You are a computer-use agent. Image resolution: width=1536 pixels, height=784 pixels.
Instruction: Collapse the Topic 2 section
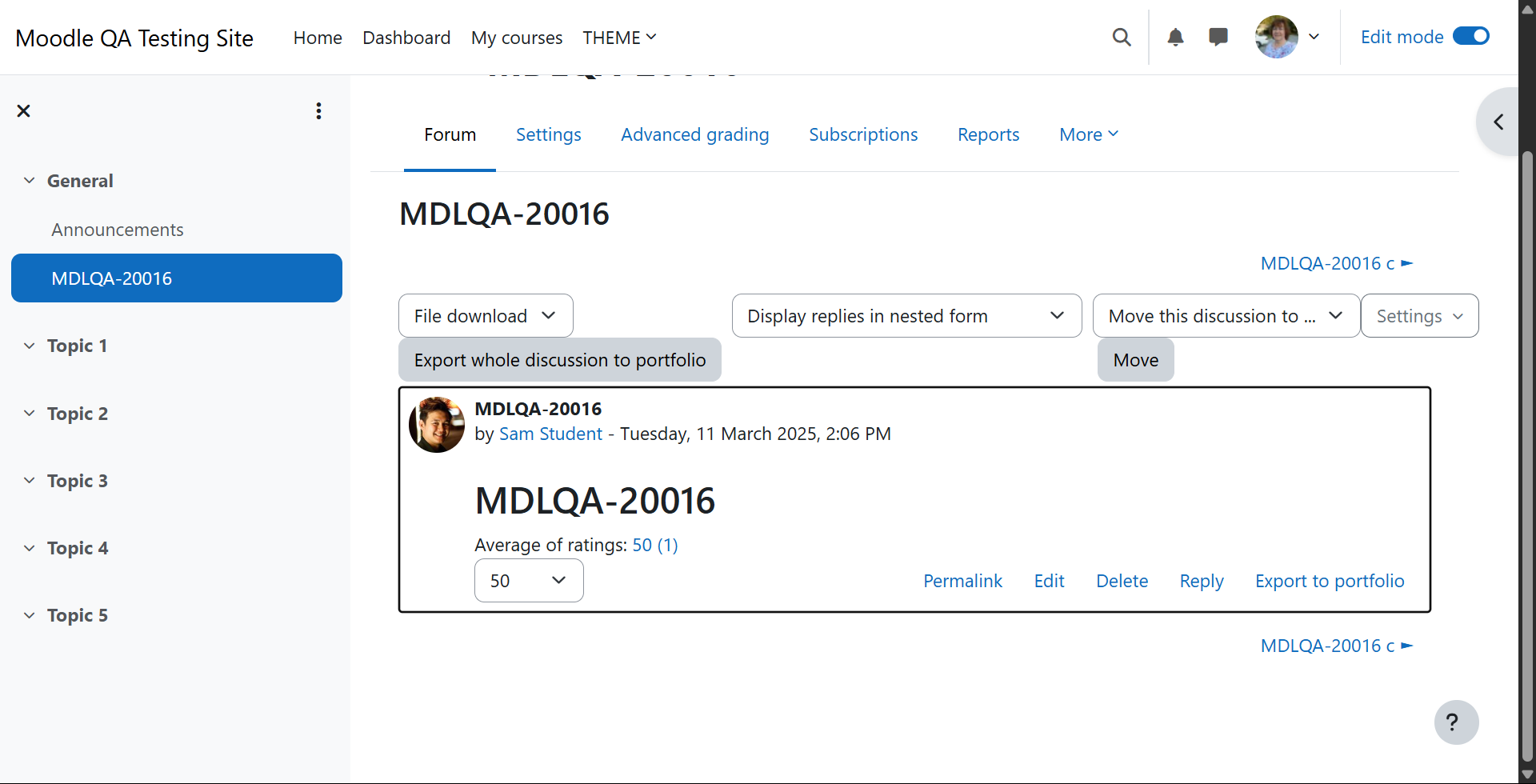pyautogui.click(x=30, y=414)
